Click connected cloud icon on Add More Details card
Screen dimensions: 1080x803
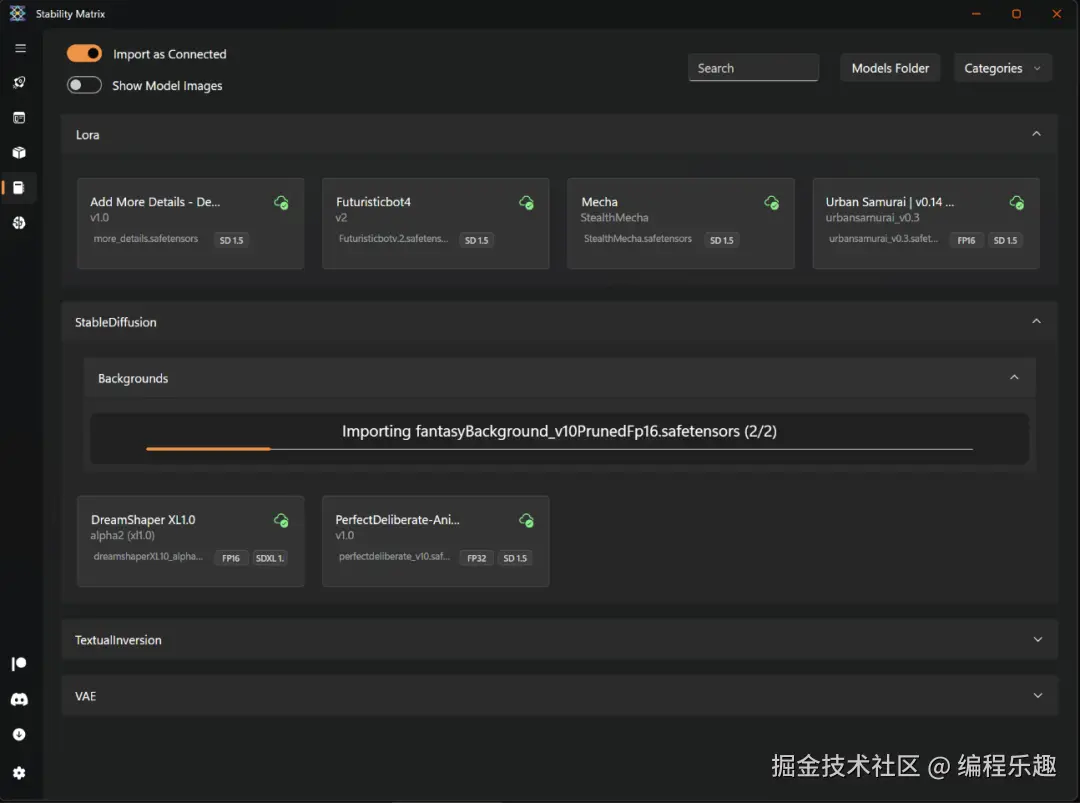coord(281,202)
